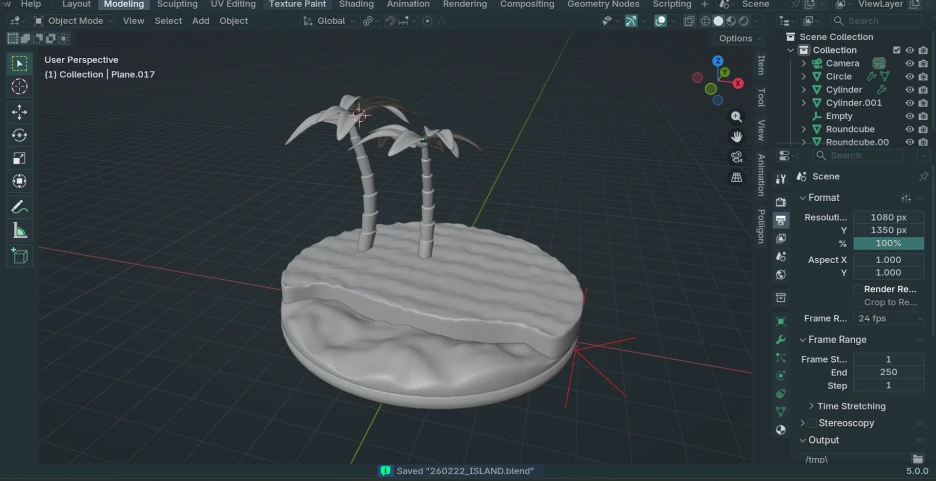Hide the Circle object in viewport
Image resolution: width=936 pixels, height=481 pixels.
(x=910, y=76)
